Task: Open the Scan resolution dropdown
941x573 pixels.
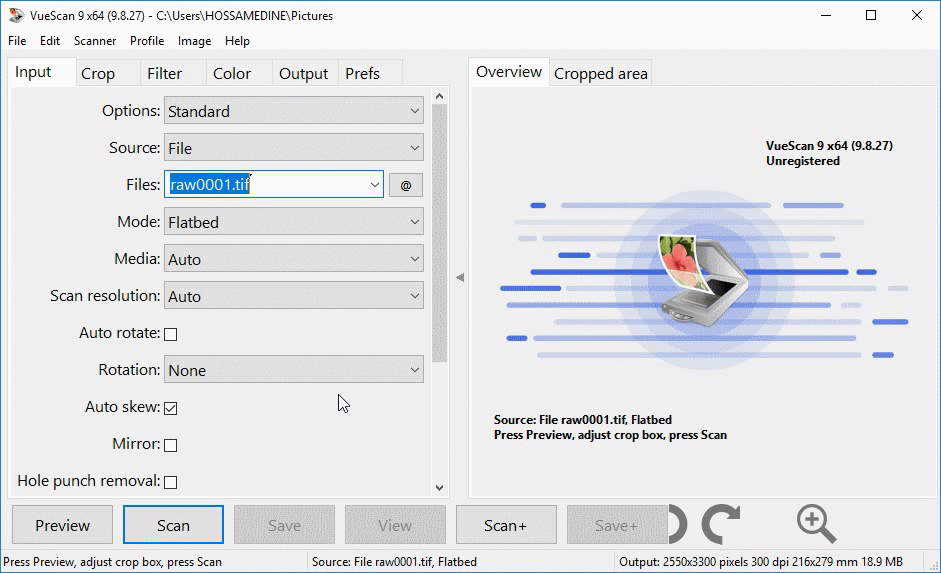Action: pos(293,296)
